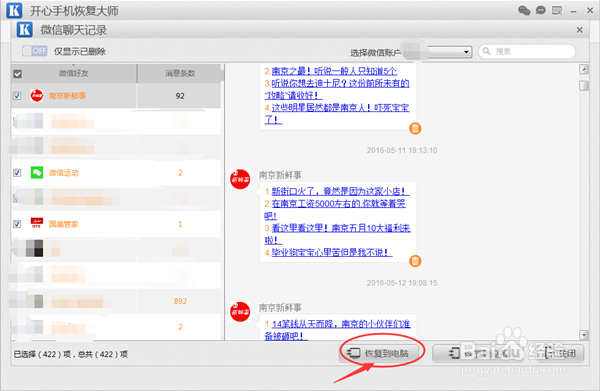Sort by the 微信好友 column header
This screenshot has height=391, width=600.
(73, 73)
